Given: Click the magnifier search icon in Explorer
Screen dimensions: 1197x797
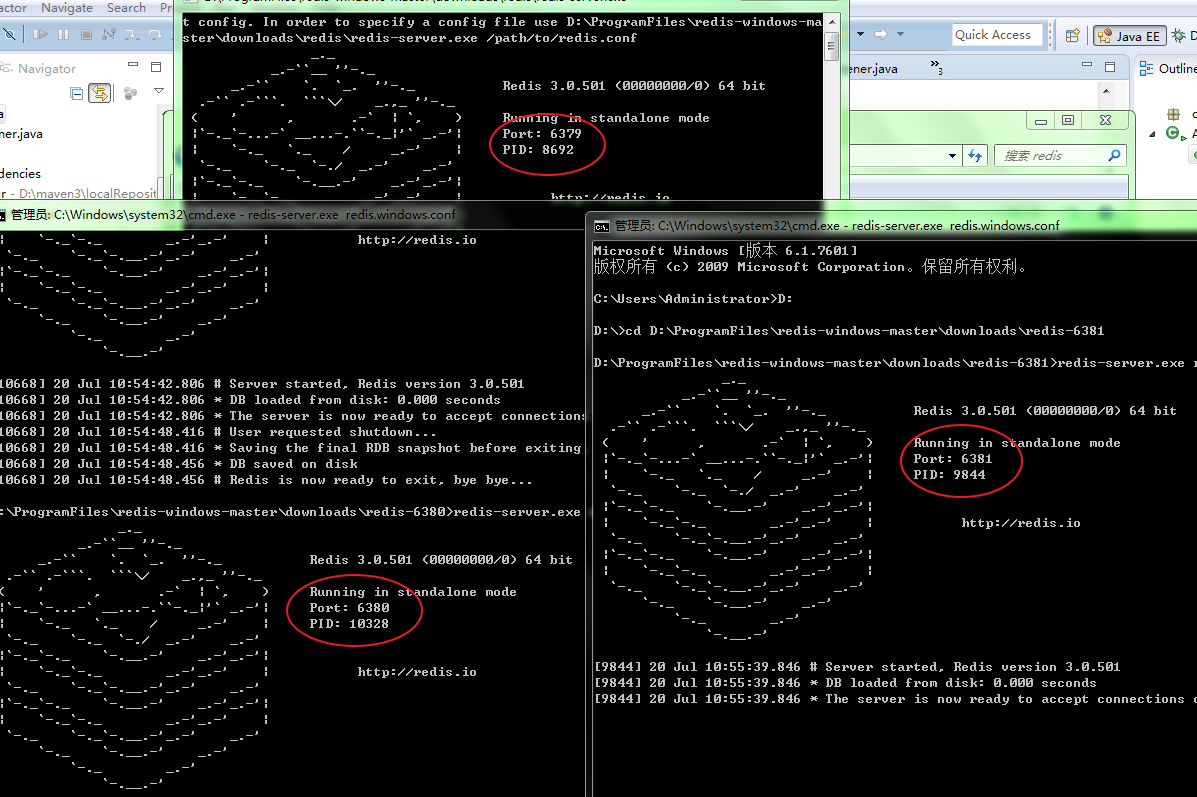Looking at the screenshot, I should pos(1115,156).
